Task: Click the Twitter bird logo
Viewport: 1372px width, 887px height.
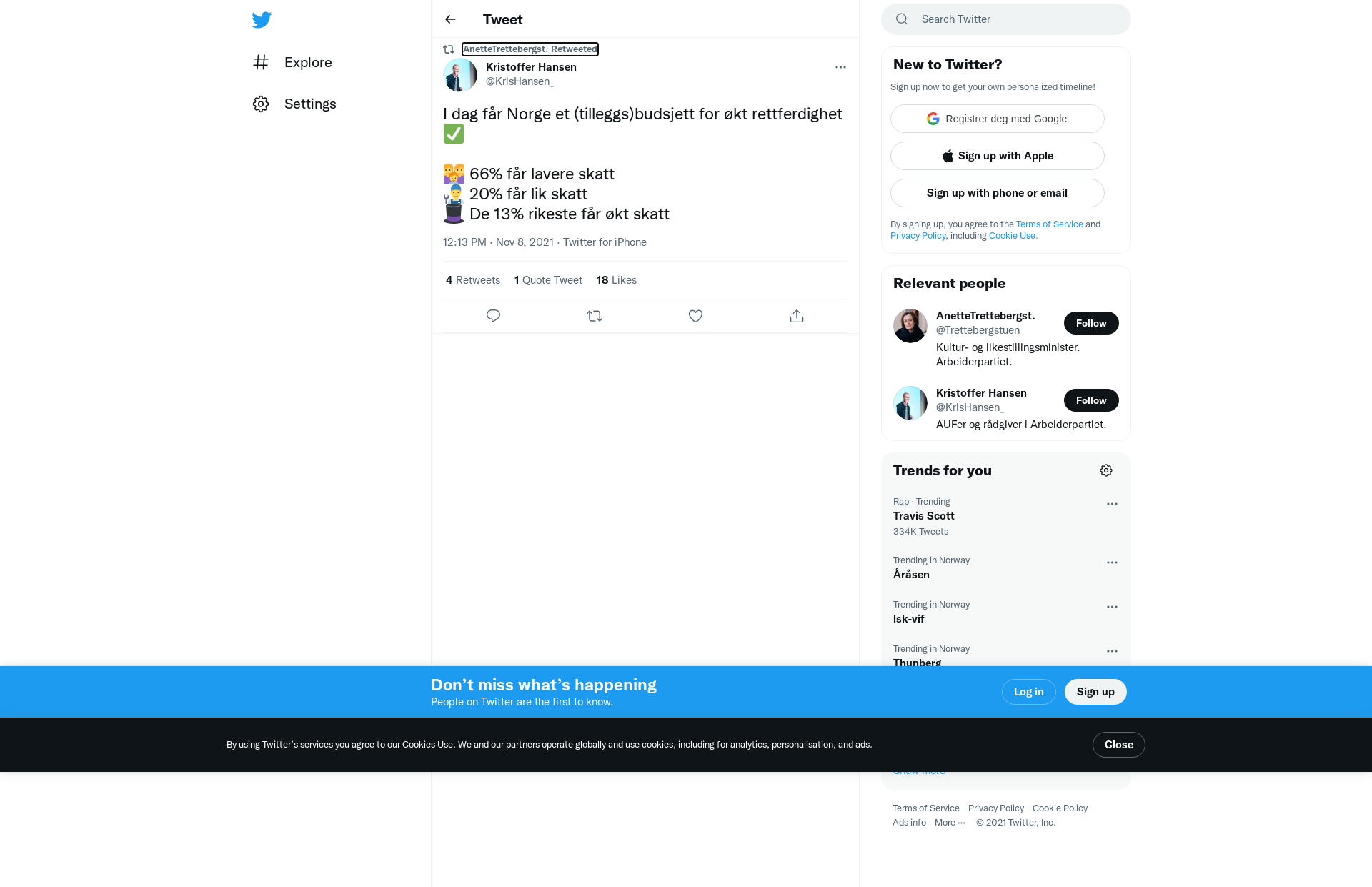Action: (x=262, y=19)
